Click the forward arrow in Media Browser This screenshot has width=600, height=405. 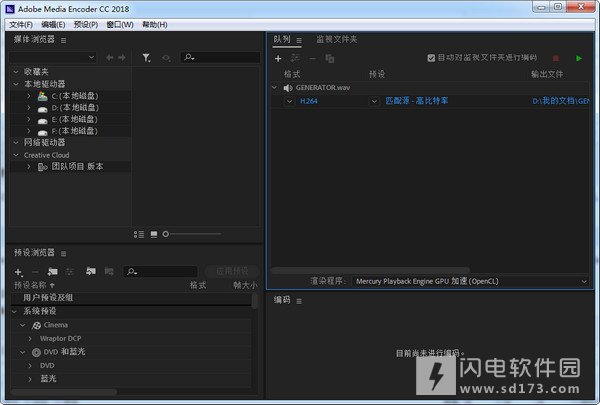point(122,57)
